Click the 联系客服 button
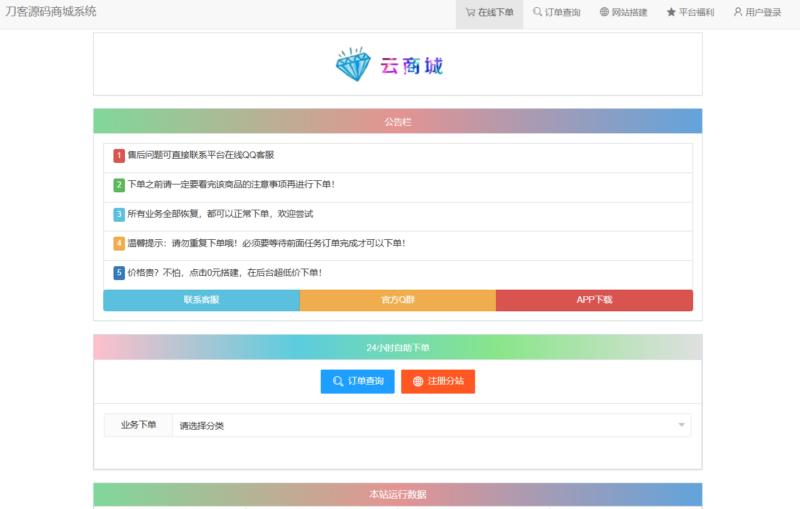 [x=202, y=300]
